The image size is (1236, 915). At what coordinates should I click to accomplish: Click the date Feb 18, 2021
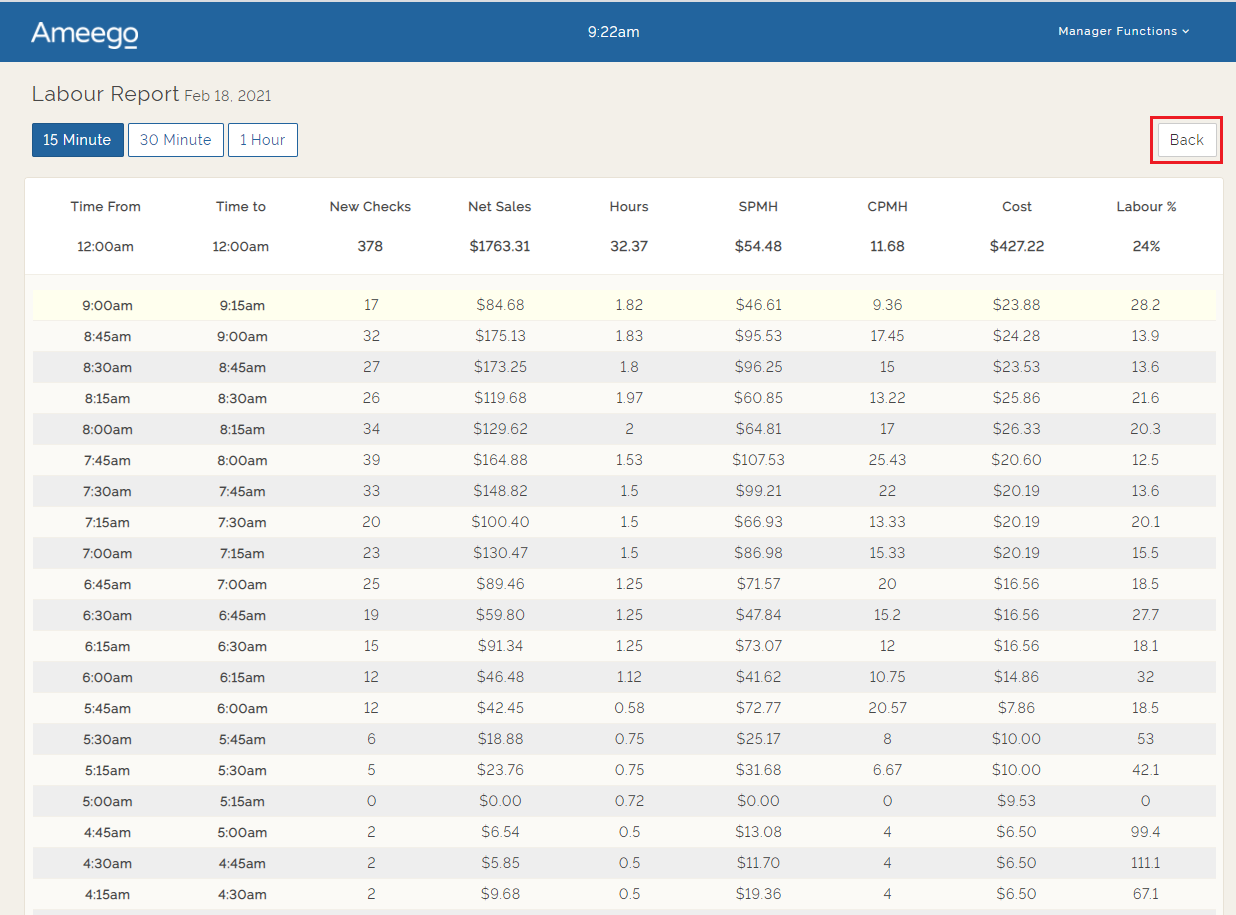click(227, 95)
